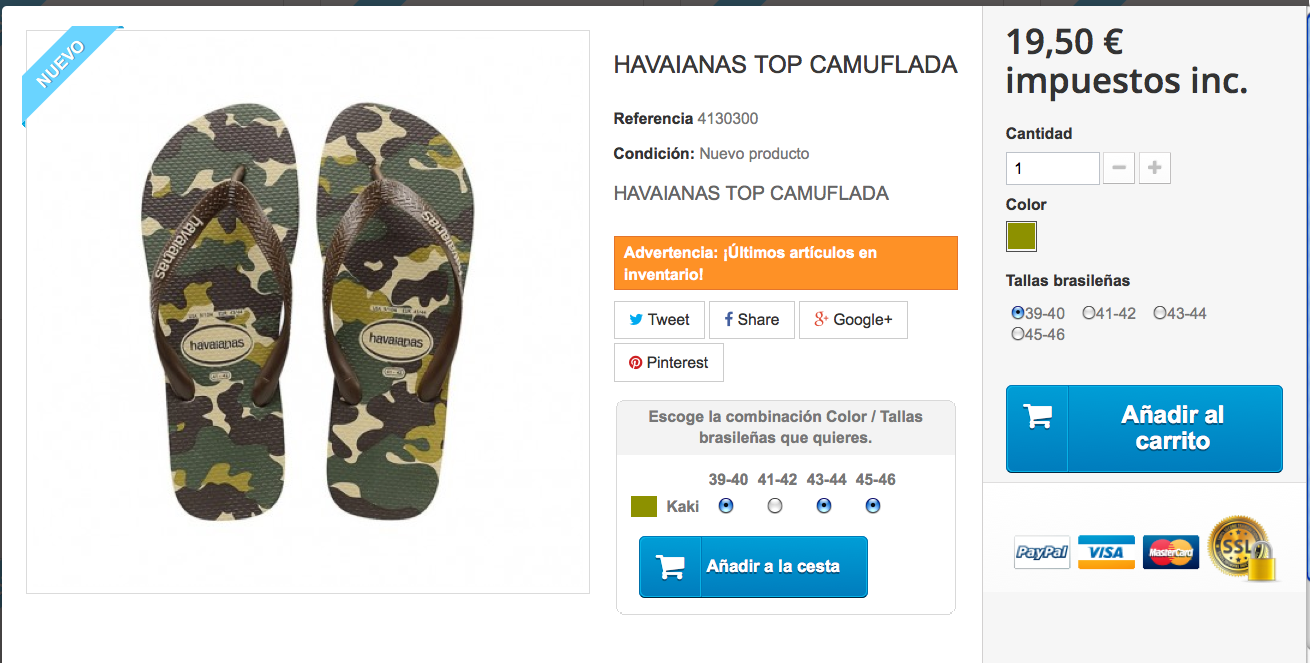
Task: Share product on Facebook
Action: [752, 320]
